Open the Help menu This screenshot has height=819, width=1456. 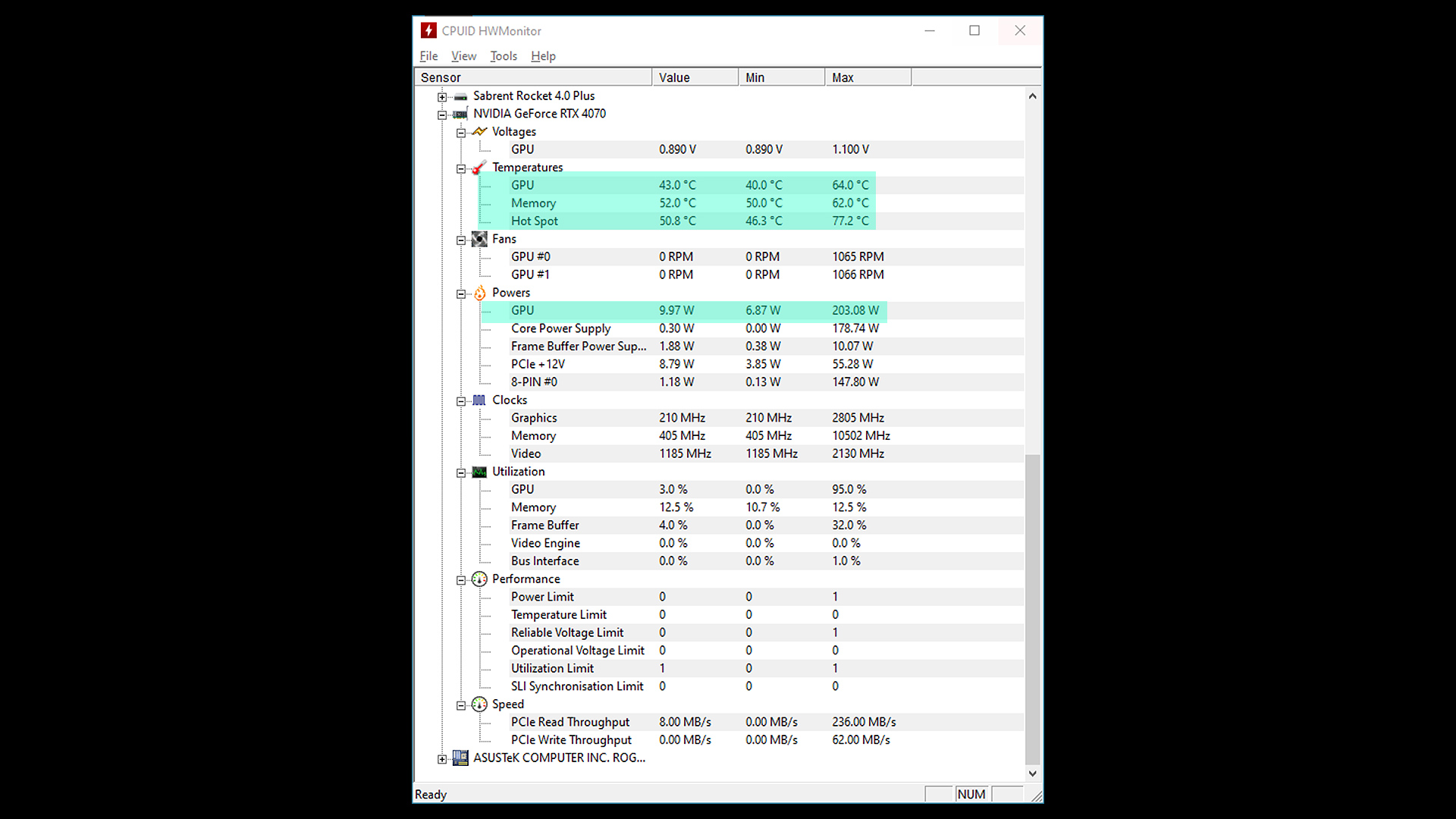543,56
